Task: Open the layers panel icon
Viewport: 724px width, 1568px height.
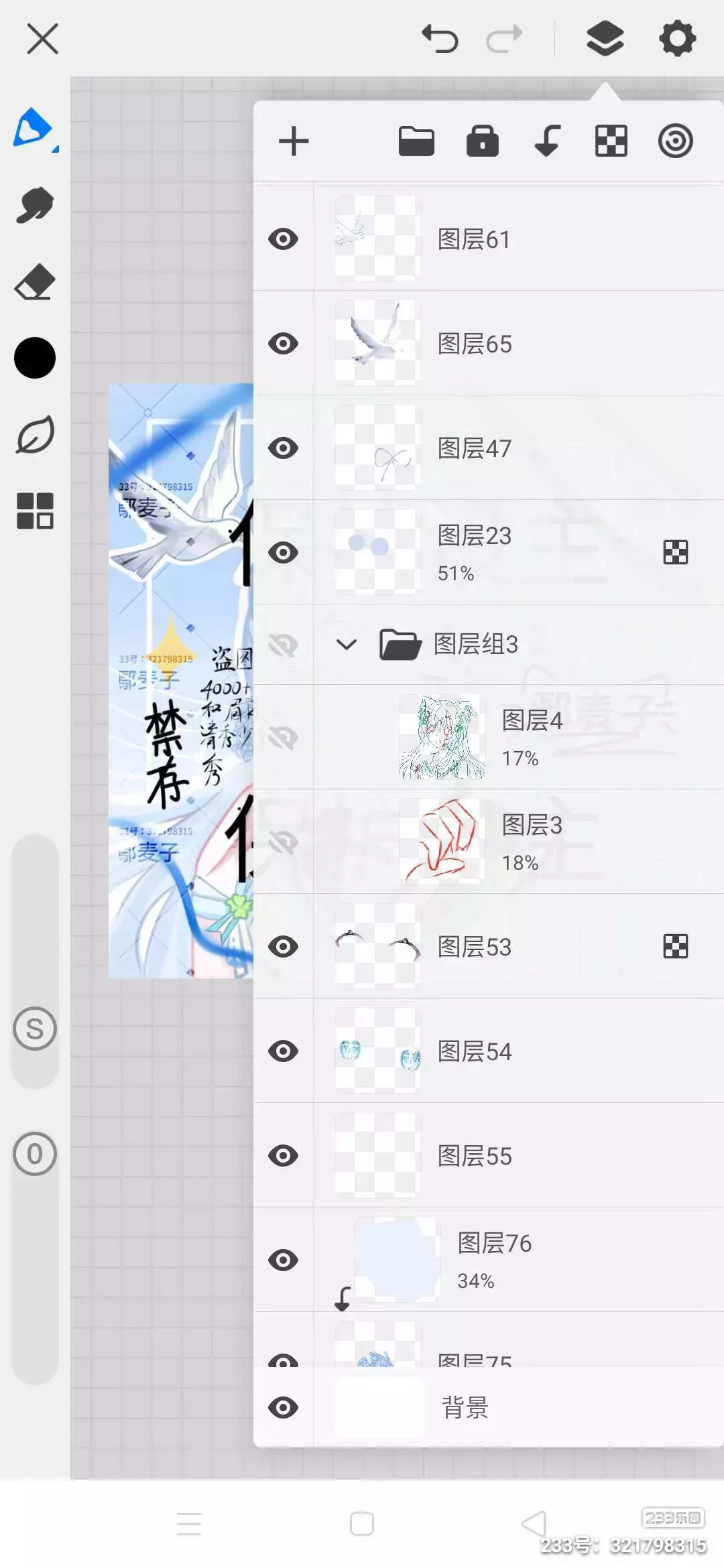Action: 605,38
